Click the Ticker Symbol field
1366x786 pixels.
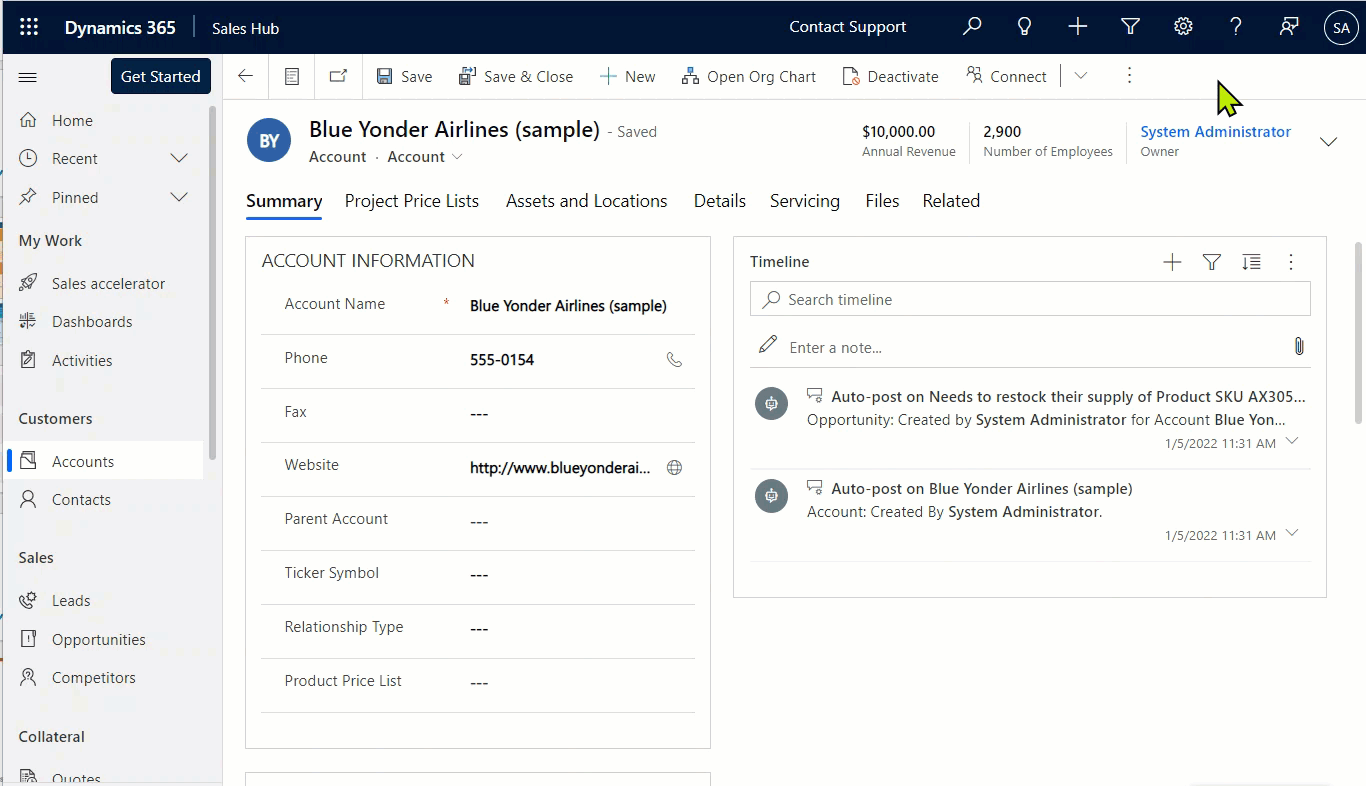point(478,575)
